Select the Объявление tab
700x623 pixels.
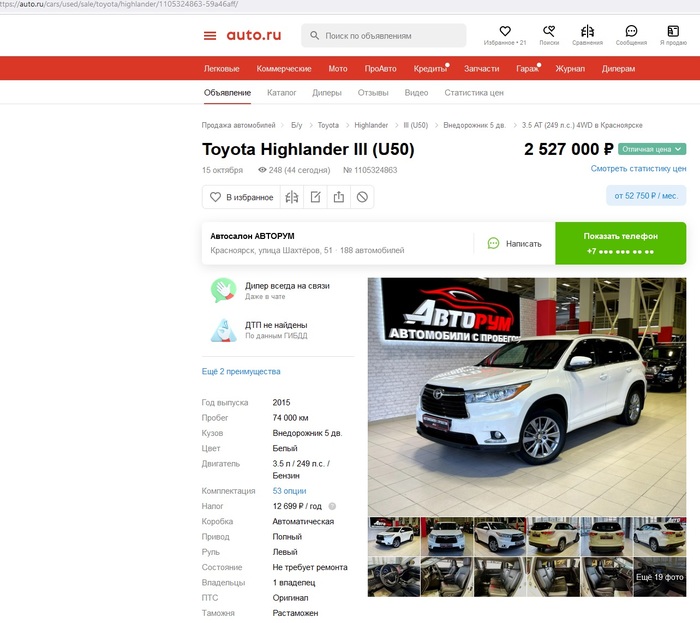(227, 93)
